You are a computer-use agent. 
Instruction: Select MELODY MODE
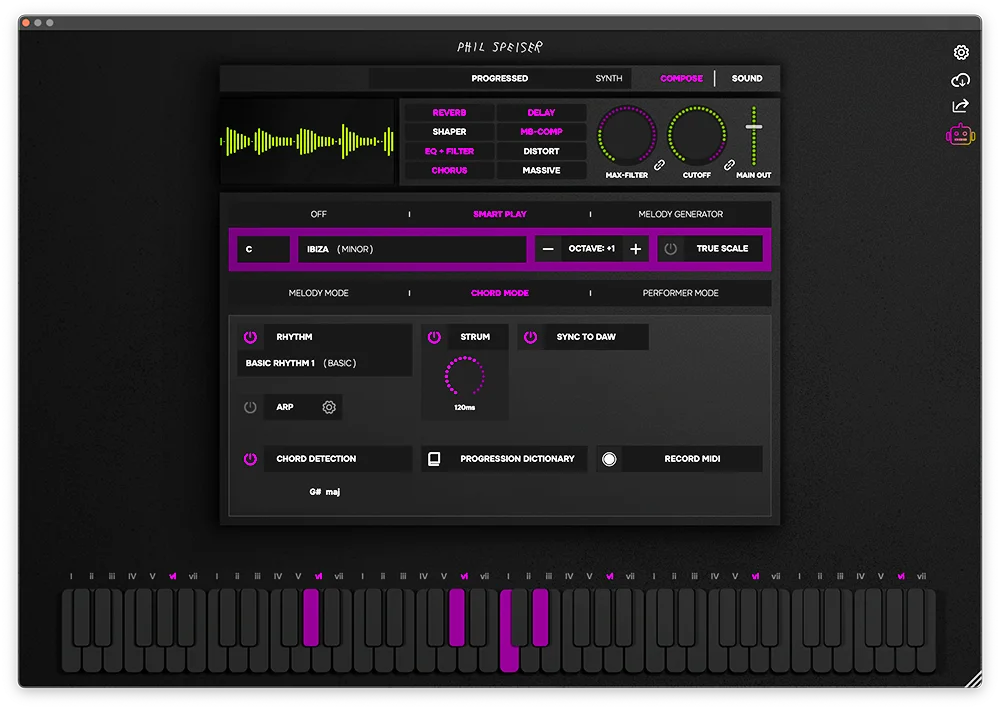click(x=320, y=293)
